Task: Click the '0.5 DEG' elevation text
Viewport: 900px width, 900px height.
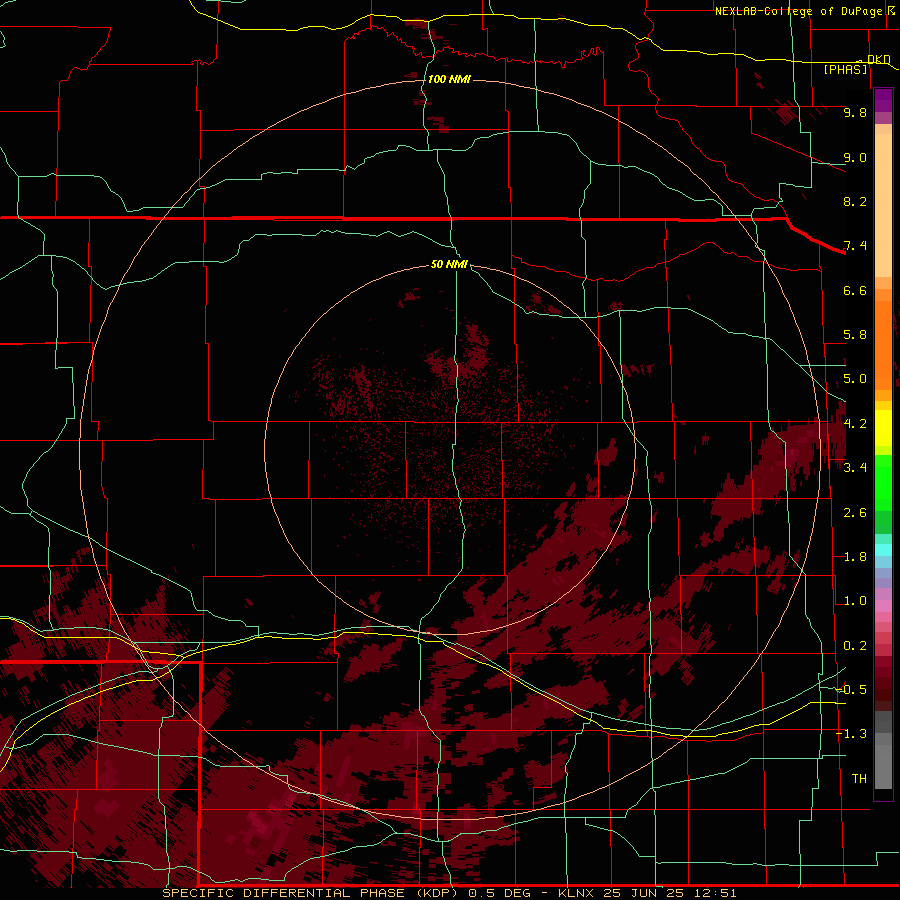Action: [x=497, y=893]
